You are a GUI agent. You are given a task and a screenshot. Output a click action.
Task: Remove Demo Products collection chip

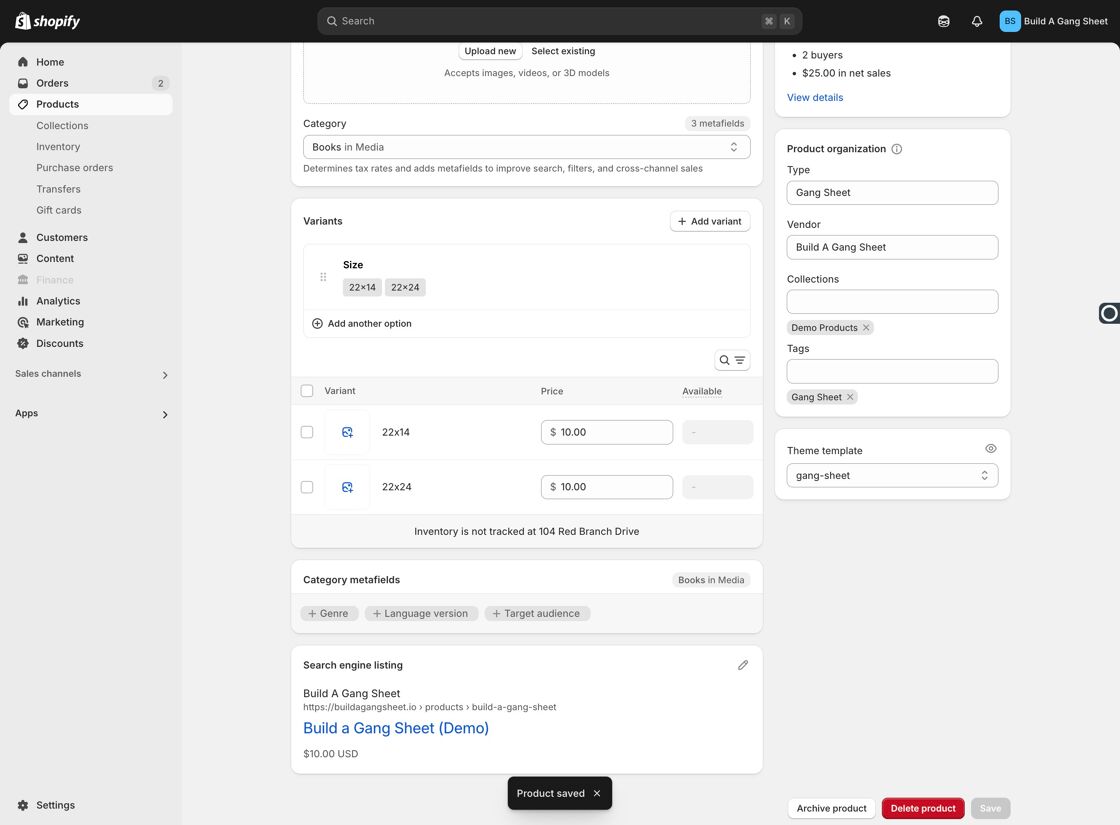click(x=866, y=328)
